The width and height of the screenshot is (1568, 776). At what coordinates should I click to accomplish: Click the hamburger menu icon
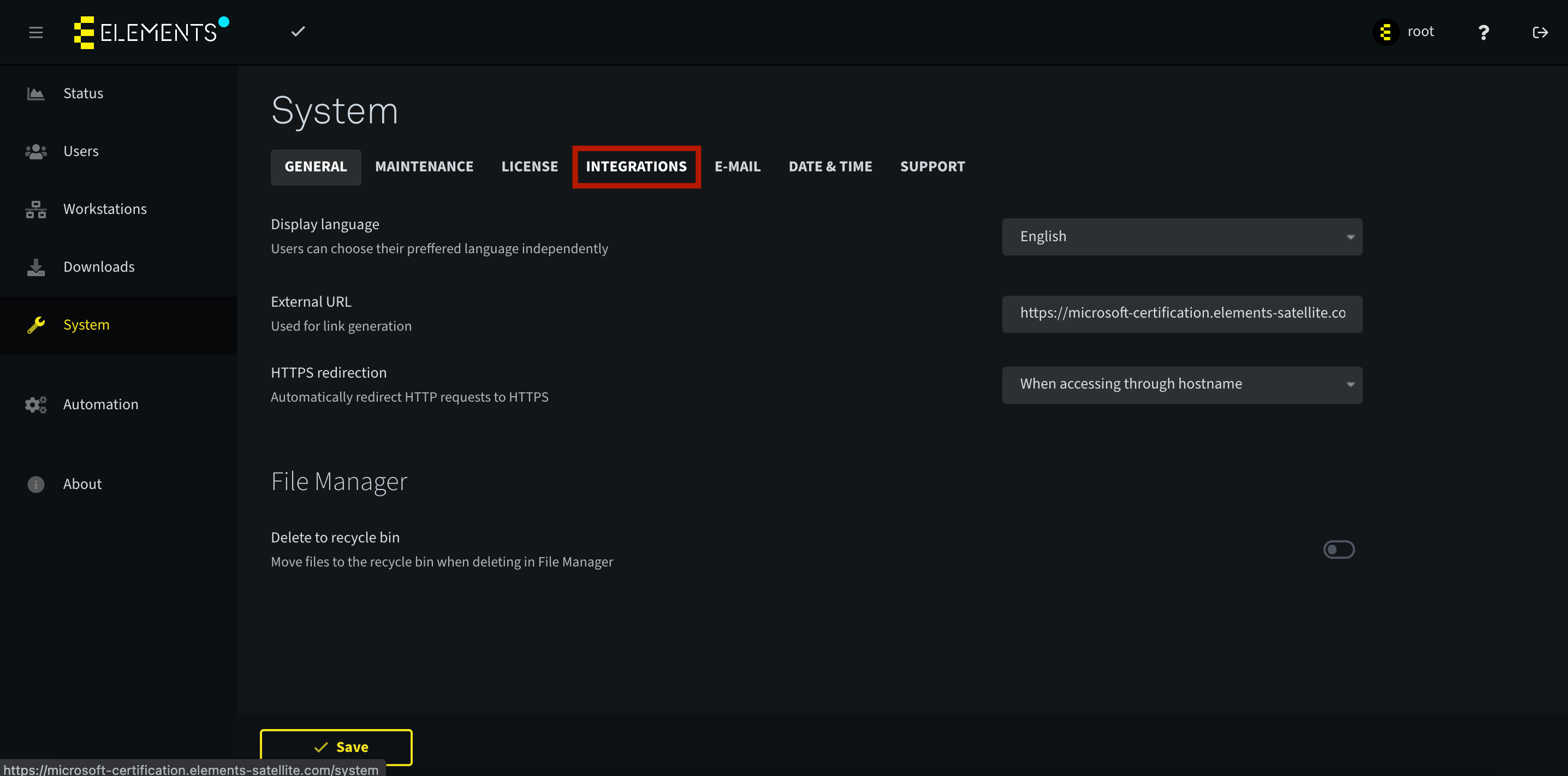[36, 32]
